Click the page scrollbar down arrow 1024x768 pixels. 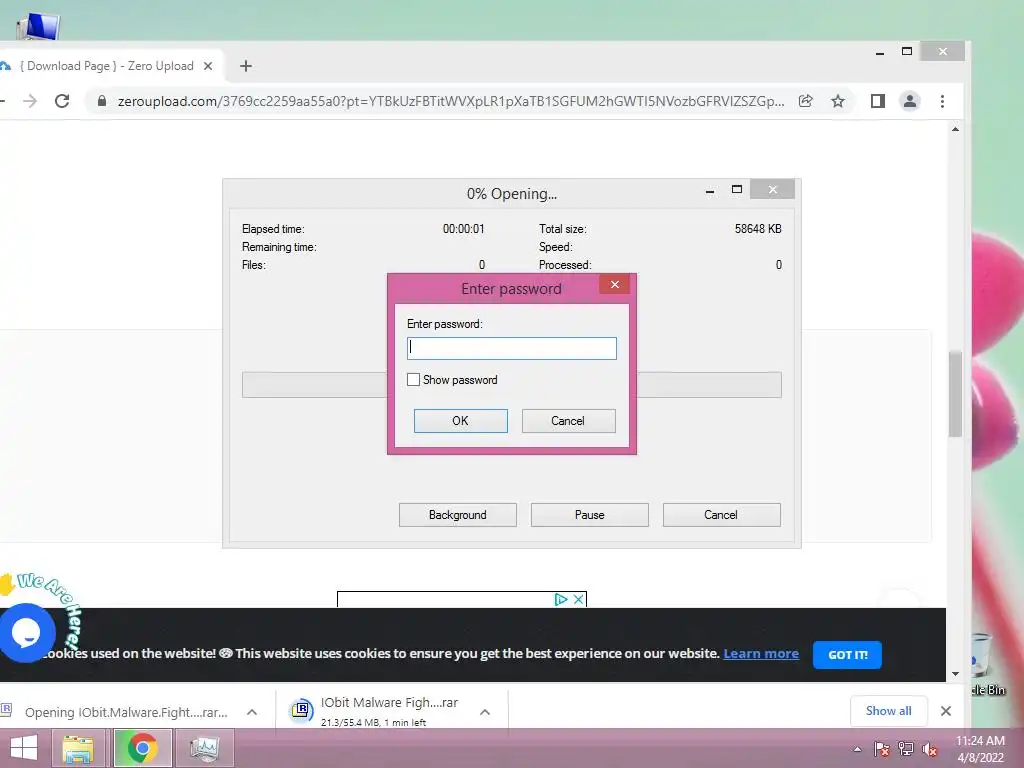[955, 673]
